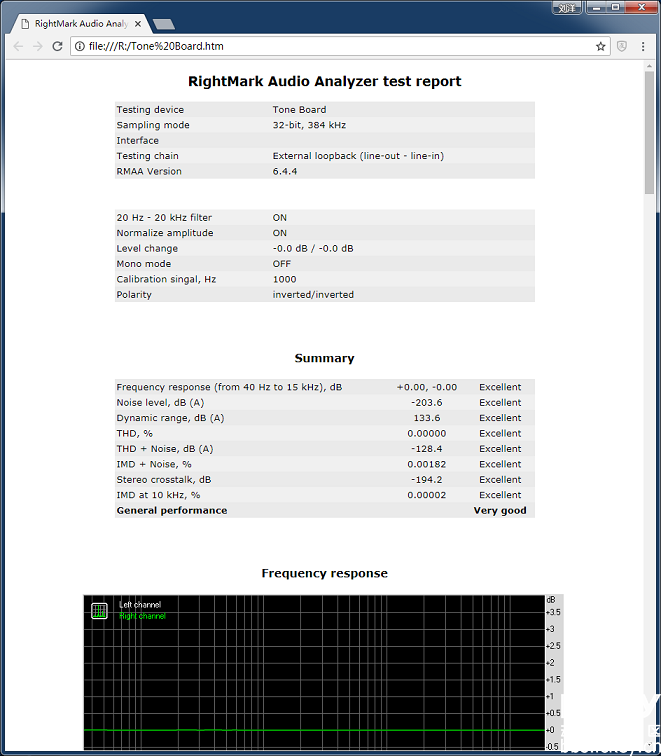
Task: Click the scrollbar up arrow
Action: [649, 67]
